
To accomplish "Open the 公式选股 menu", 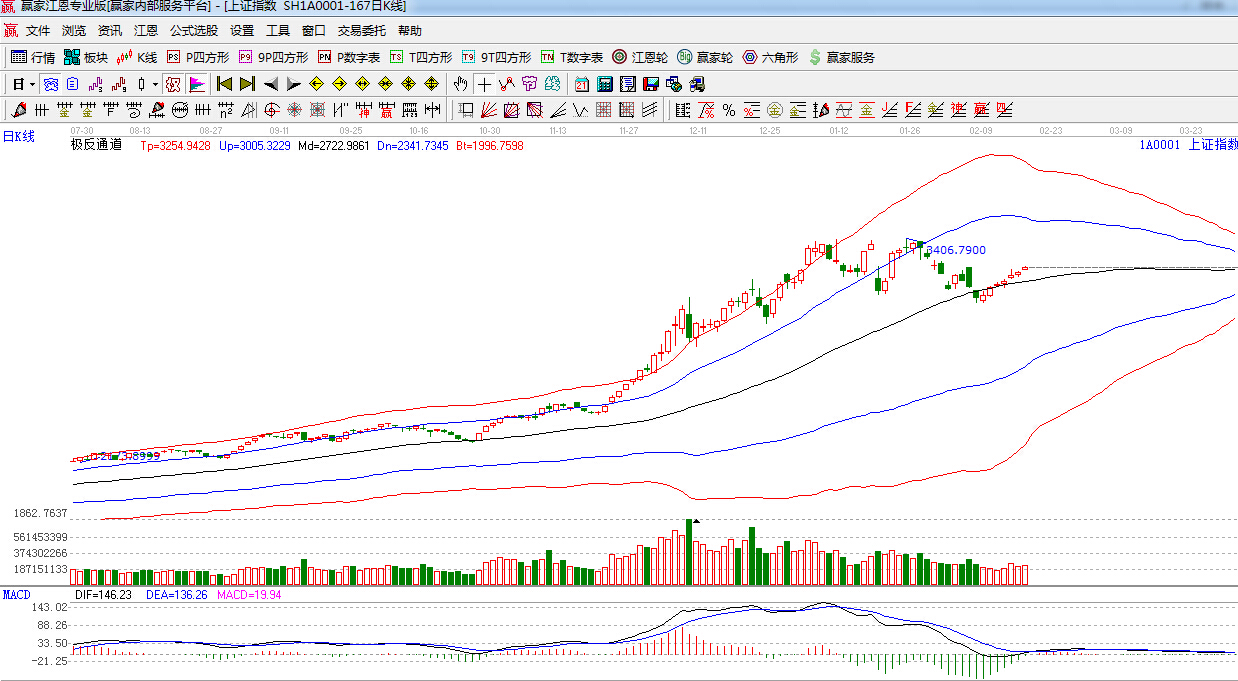I will [193, 31].
